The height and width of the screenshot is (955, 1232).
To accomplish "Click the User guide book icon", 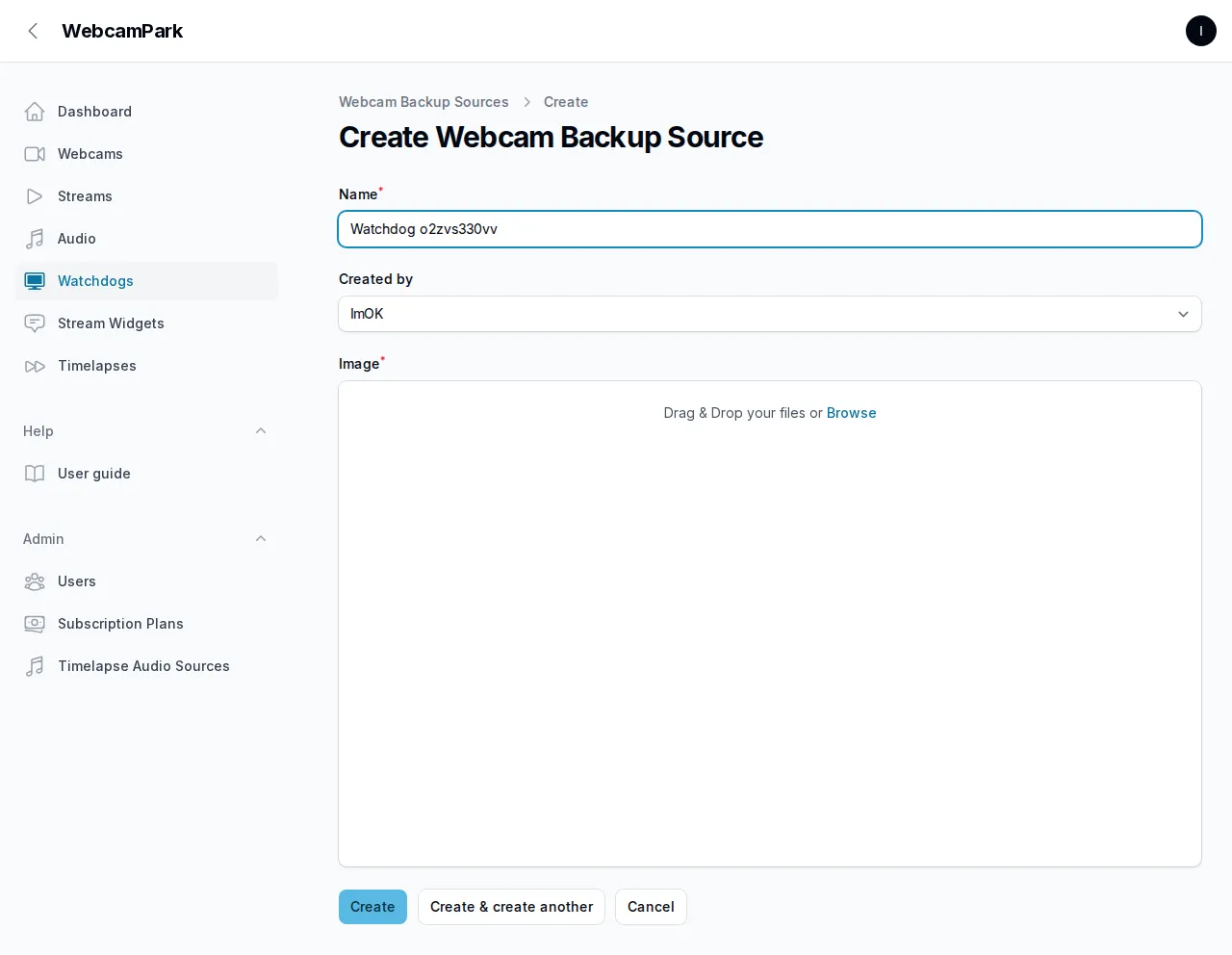I will (x=35, y=474).
